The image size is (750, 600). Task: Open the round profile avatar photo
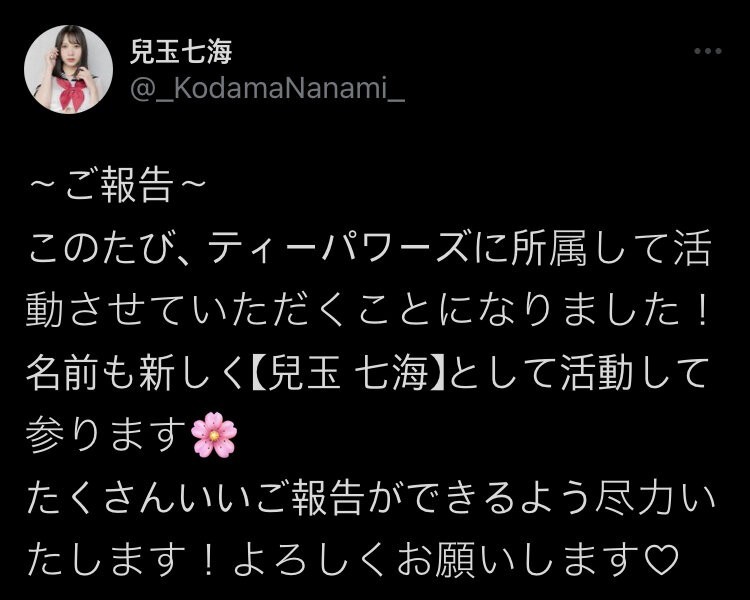(68, 69)
